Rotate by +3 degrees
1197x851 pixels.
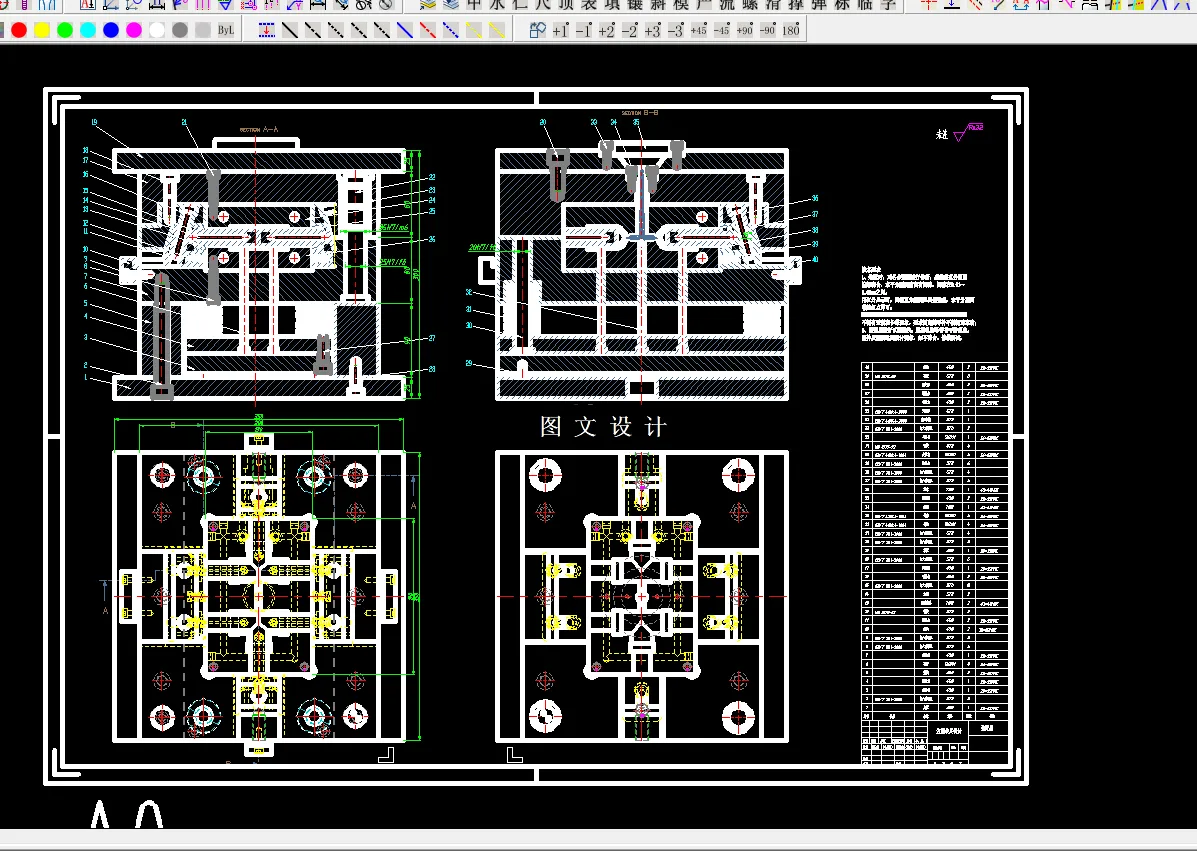point(652,30)
